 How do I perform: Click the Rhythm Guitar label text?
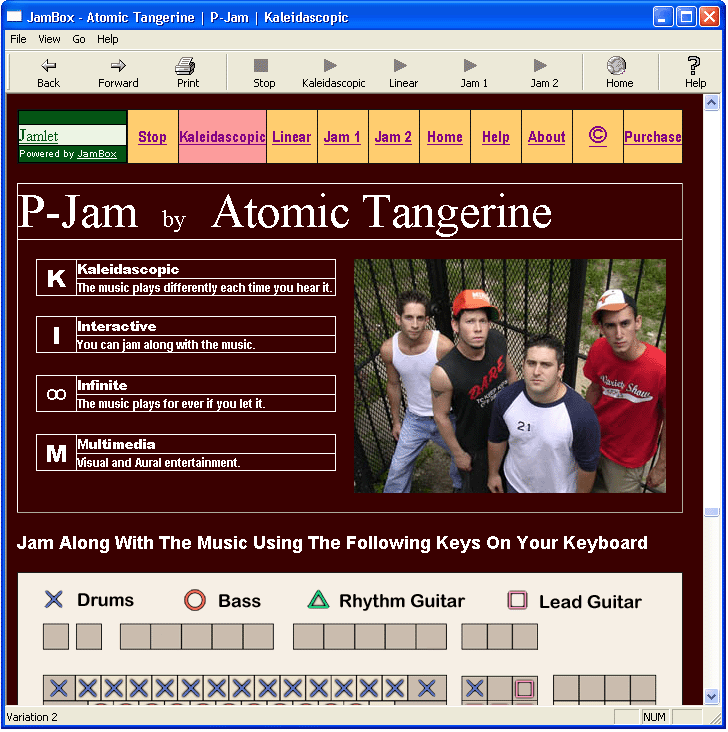pyautogui.click(x=402, y=601)
